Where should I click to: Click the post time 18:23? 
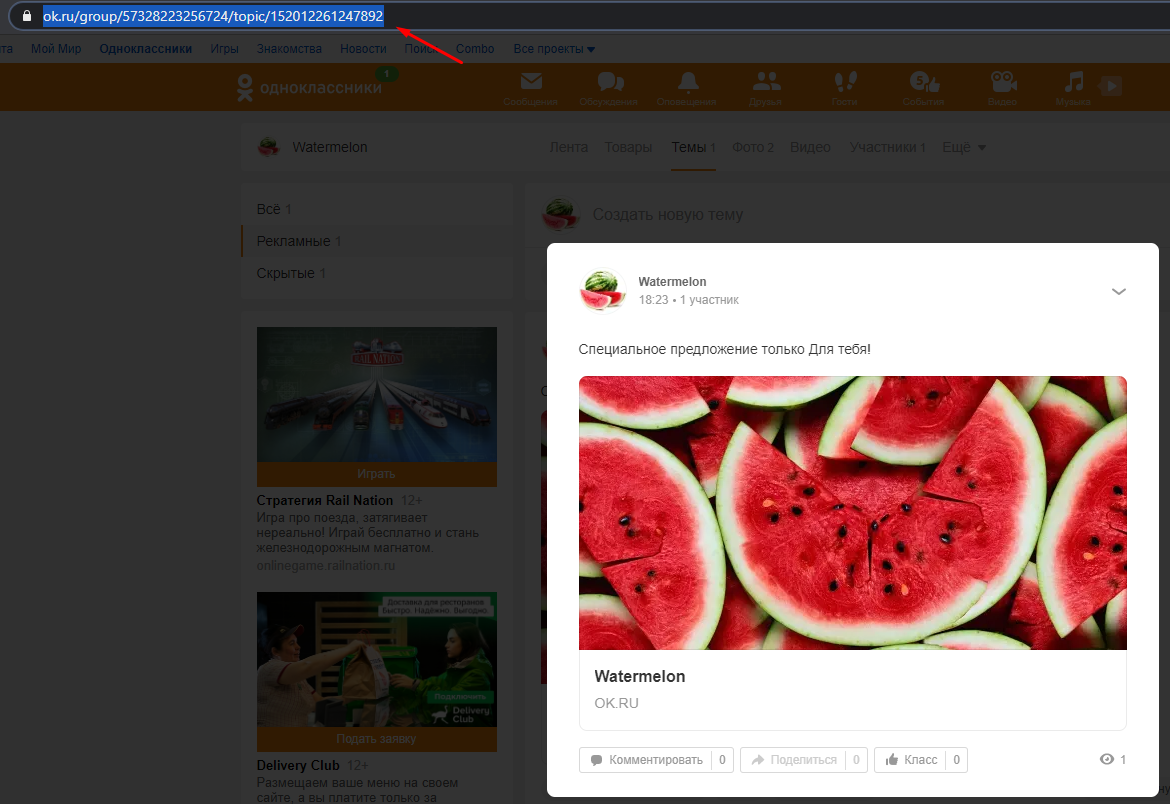coord(654,300)
